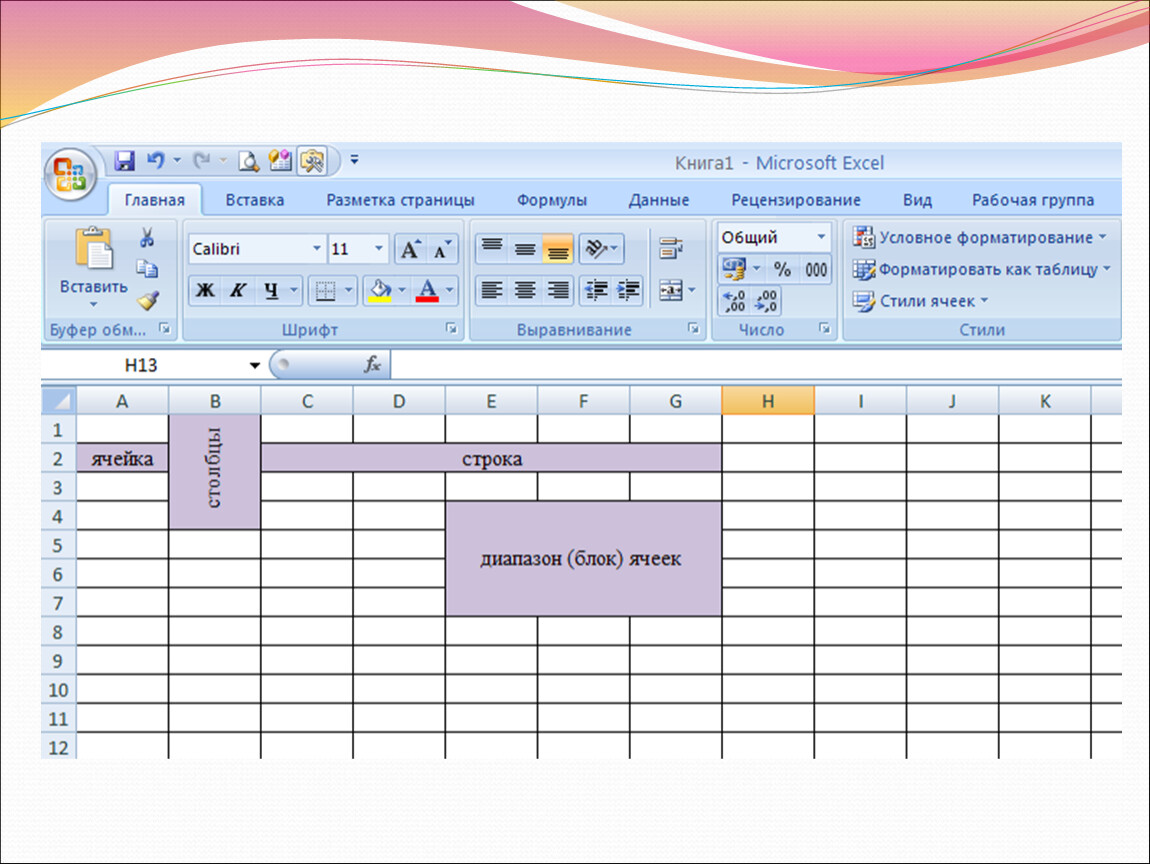Viewport: 1150px width, 864px height.
Task: Apply thousands separator 000 format
Action: (816, 269)
